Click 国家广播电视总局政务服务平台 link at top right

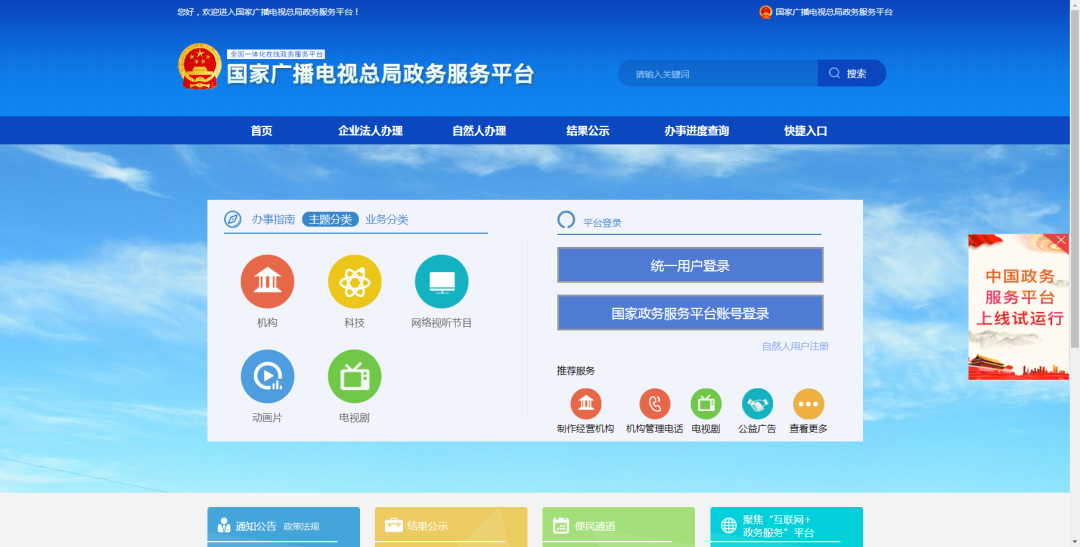pyautogui.click(x=833, y=12)
